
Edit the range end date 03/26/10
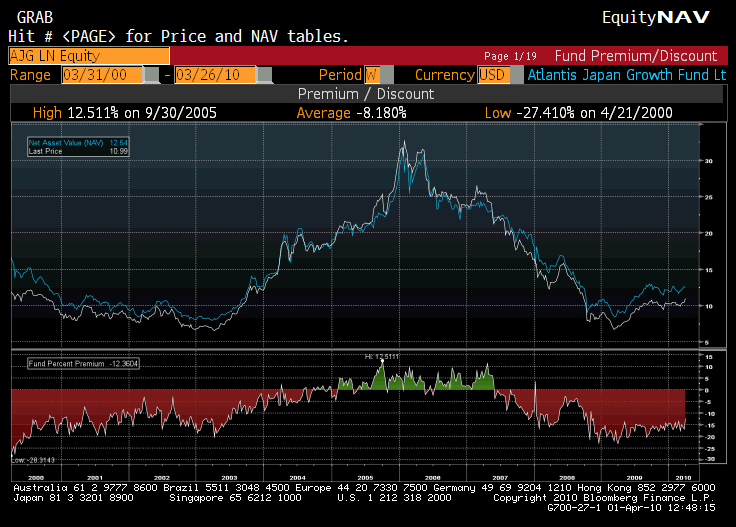214,75
